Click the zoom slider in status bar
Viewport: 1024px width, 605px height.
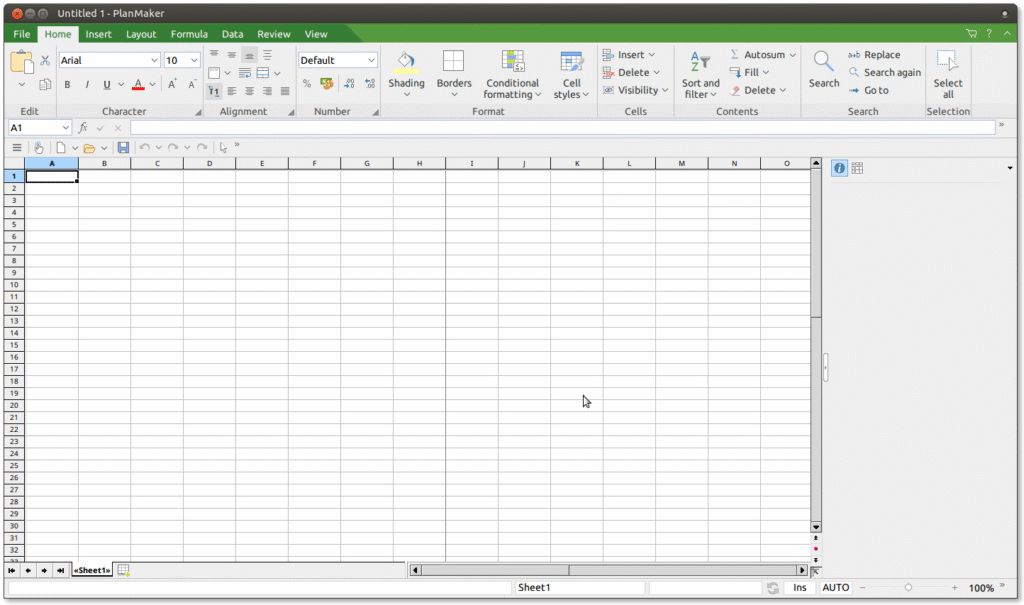click(x=908, y=588)
